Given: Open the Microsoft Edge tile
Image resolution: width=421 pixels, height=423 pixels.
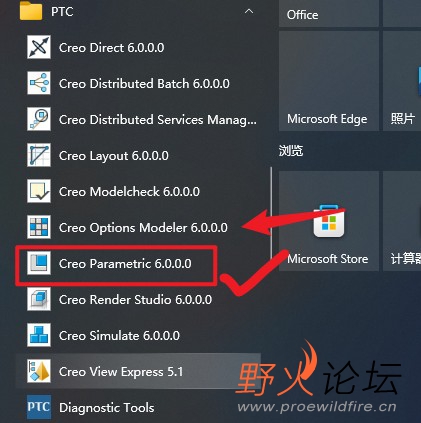Looking at the screenshot, I should (329, 81).
